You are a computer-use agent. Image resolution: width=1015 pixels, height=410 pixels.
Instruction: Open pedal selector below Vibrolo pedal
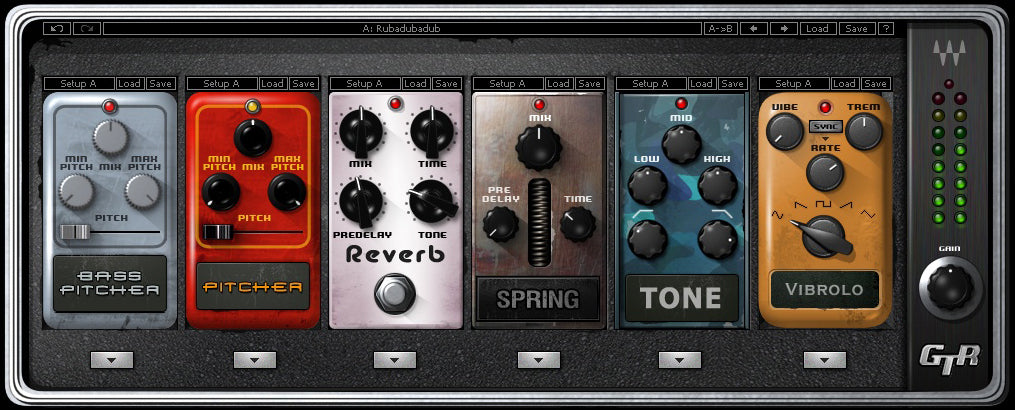[825, 360]
